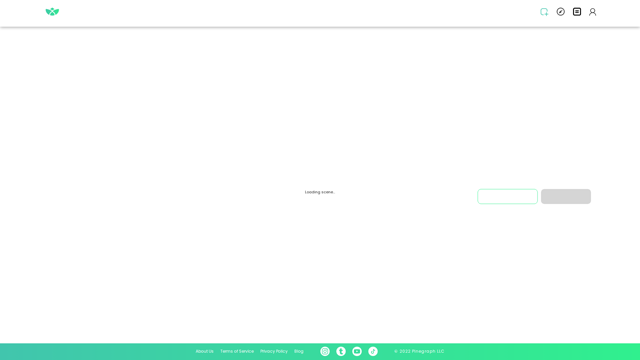Open the Terms of Service link

point(237,351)
